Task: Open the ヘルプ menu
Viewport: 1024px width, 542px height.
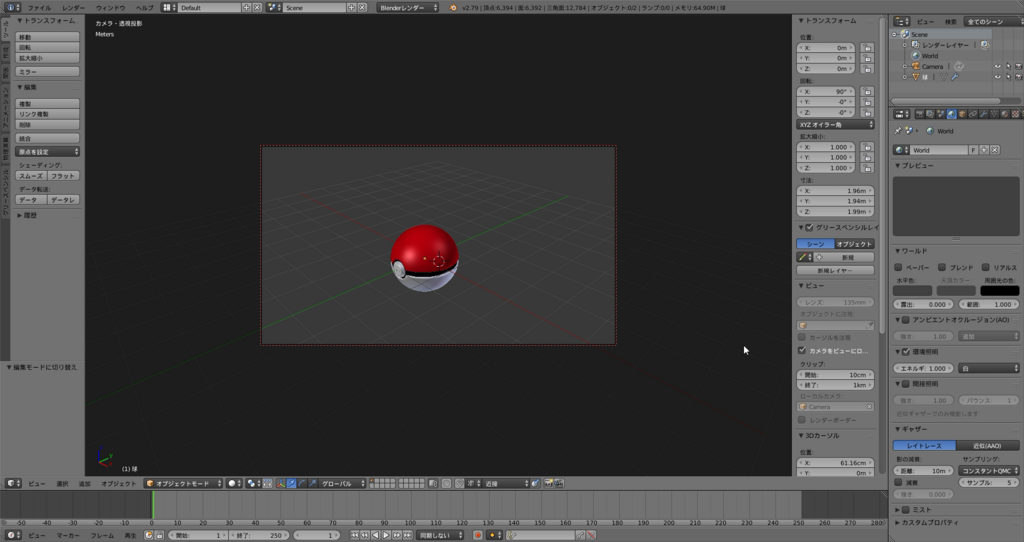Action: tap(144, 8)
